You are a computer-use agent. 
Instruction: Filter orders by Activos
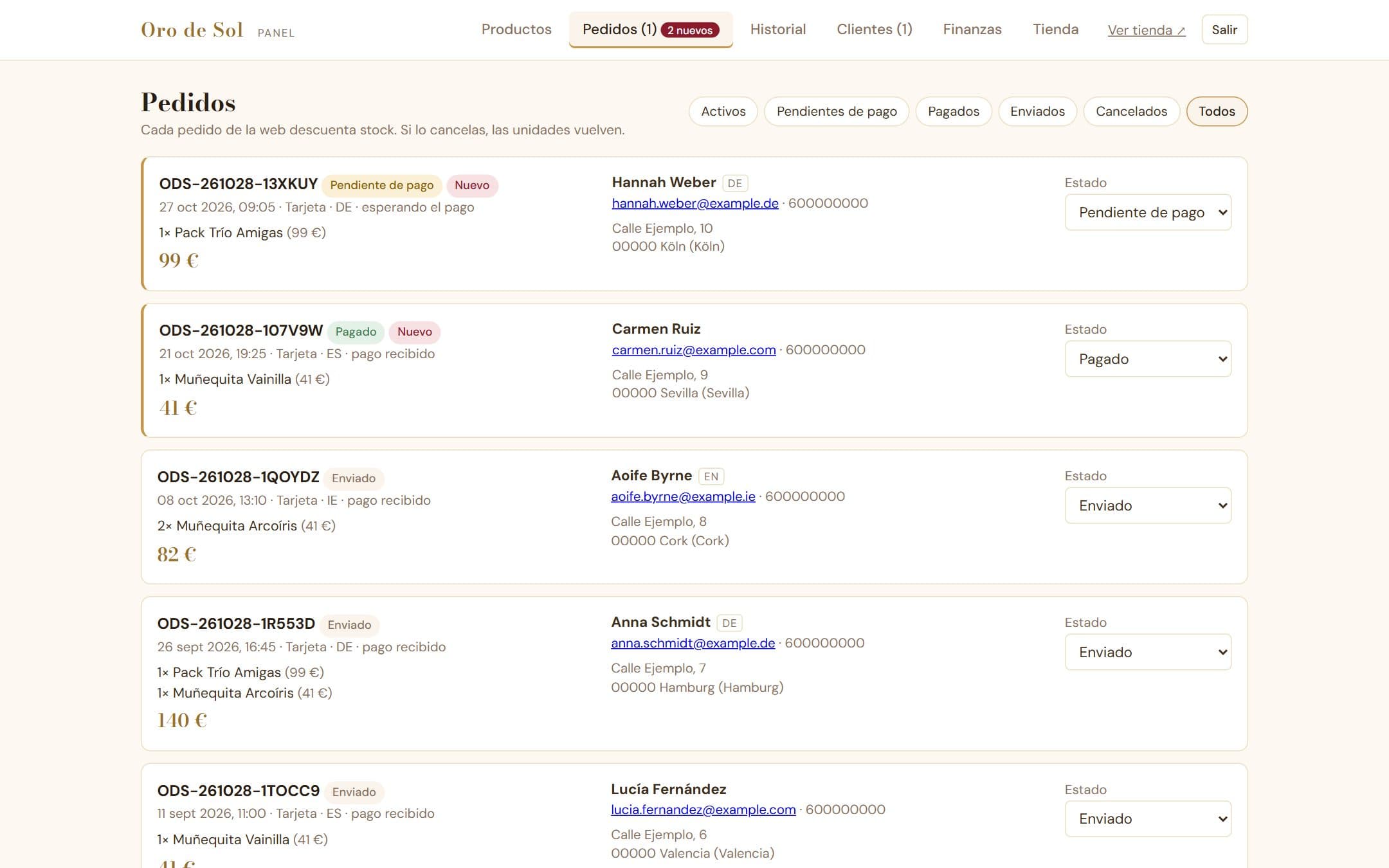coord(723,111)
